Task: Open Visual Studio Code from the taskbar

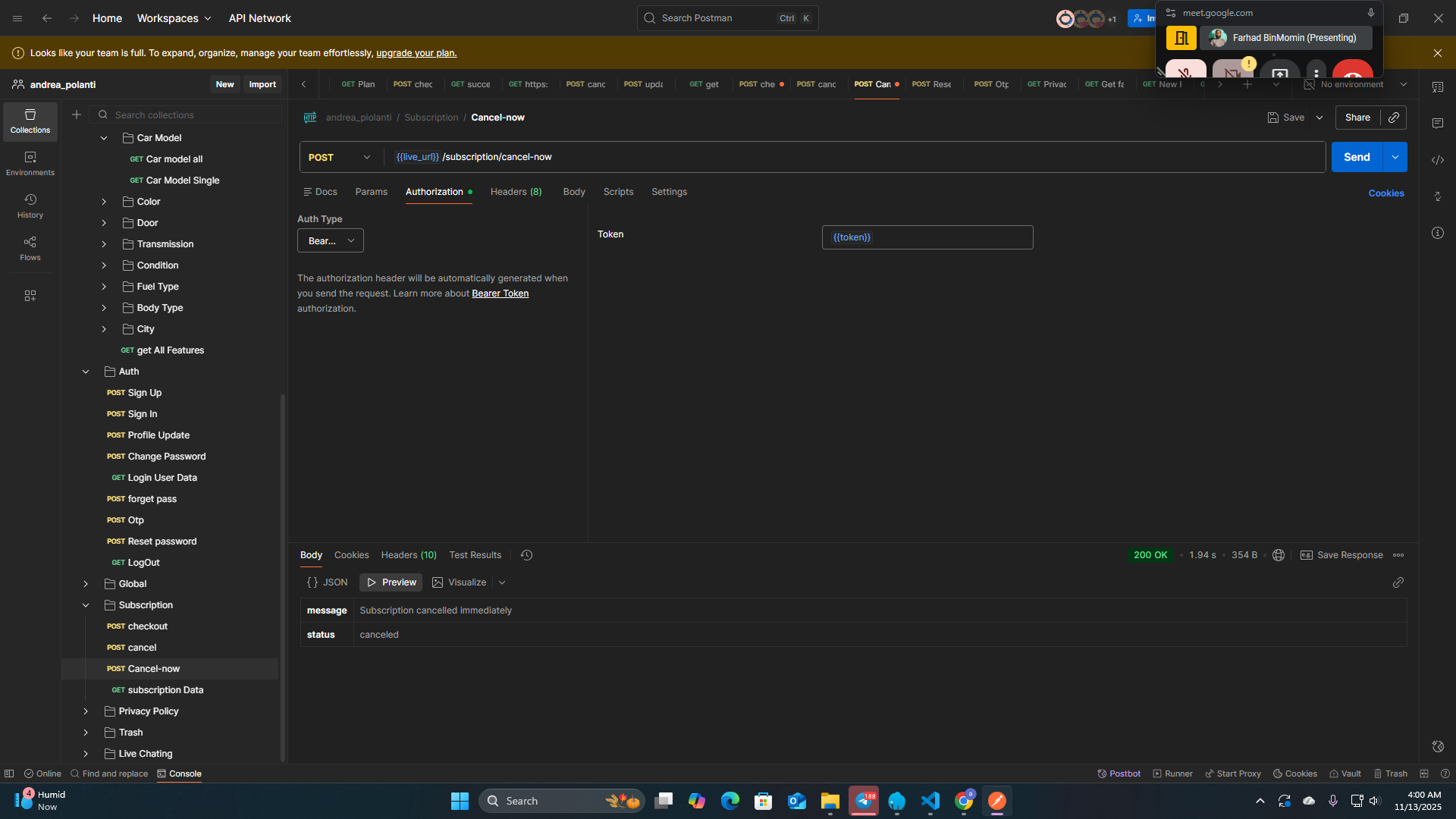Action: coord(930,801)
